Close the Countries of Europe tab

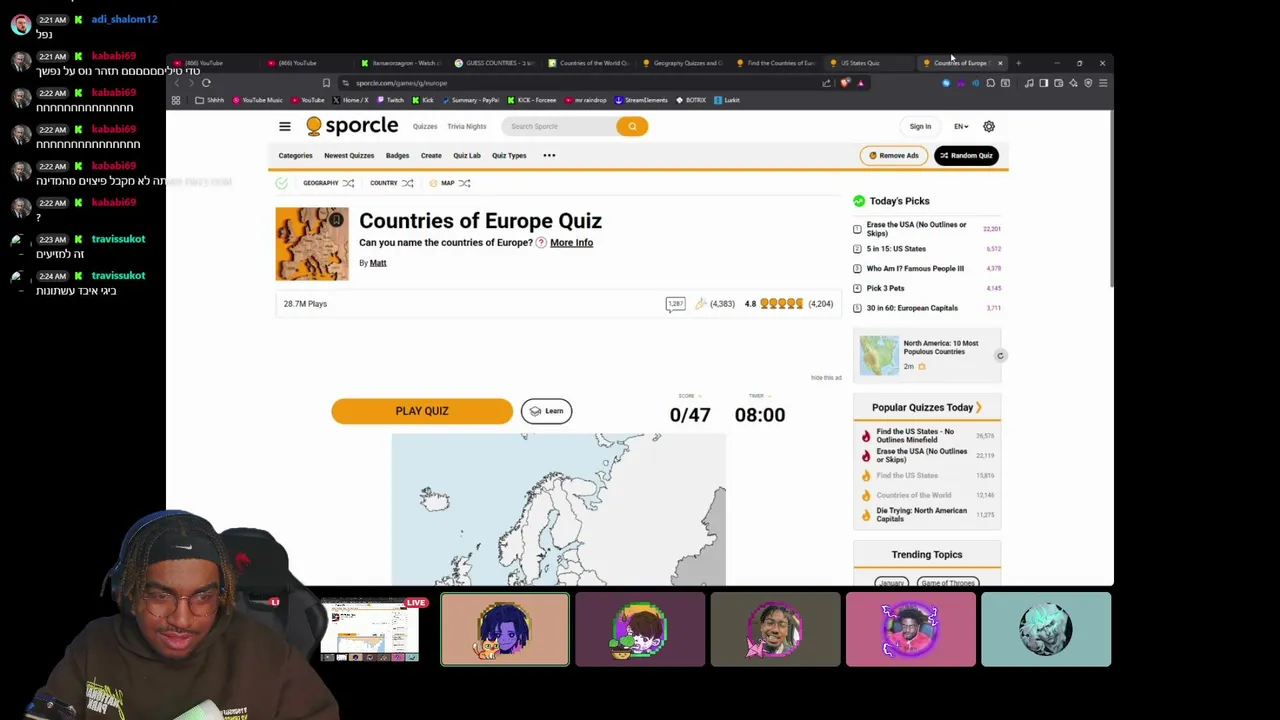coord(1000,63)
